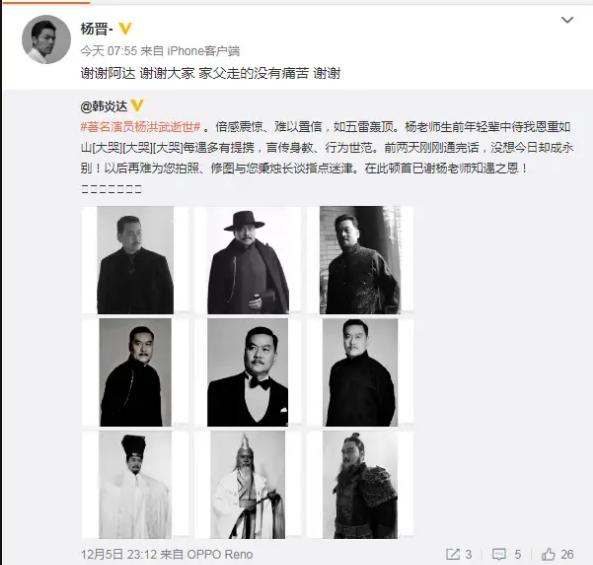
Task: Open the first portrait in dark coat
Action: tap(135, 260)
